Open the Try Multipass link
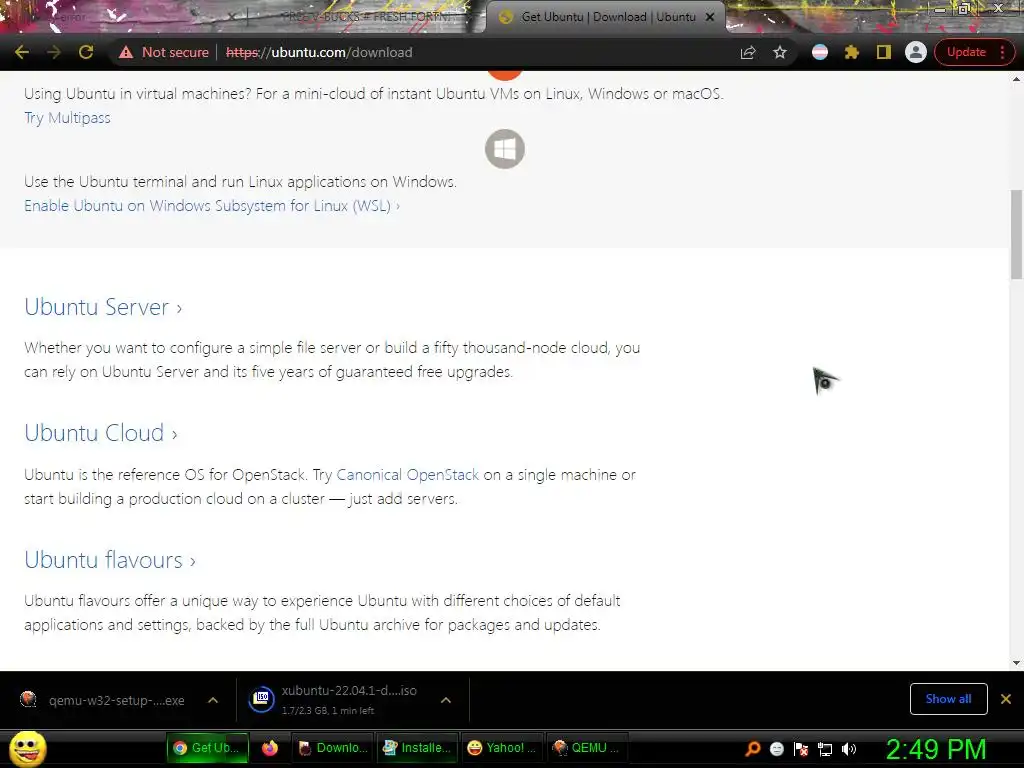Viewport: 1024px width, 768px height. (x=67, y=118)
